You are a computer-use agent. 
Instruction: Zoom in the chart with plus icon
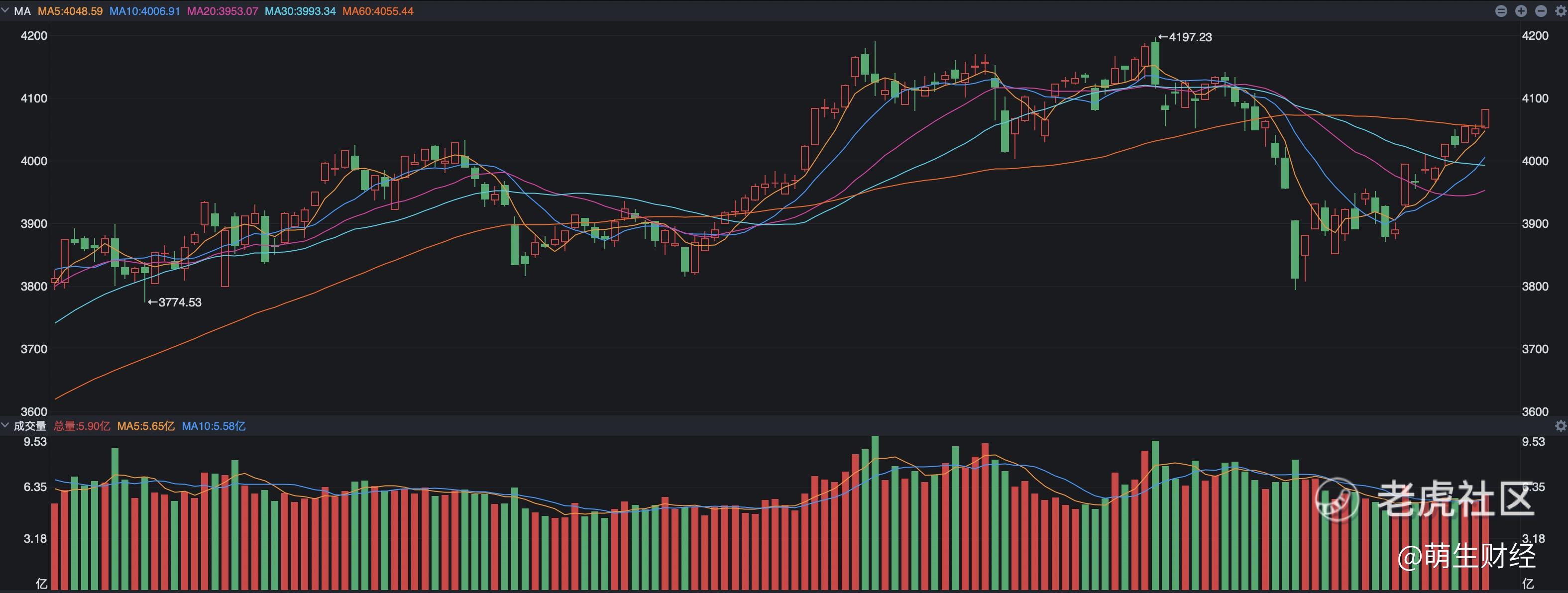click(1521, 11)
